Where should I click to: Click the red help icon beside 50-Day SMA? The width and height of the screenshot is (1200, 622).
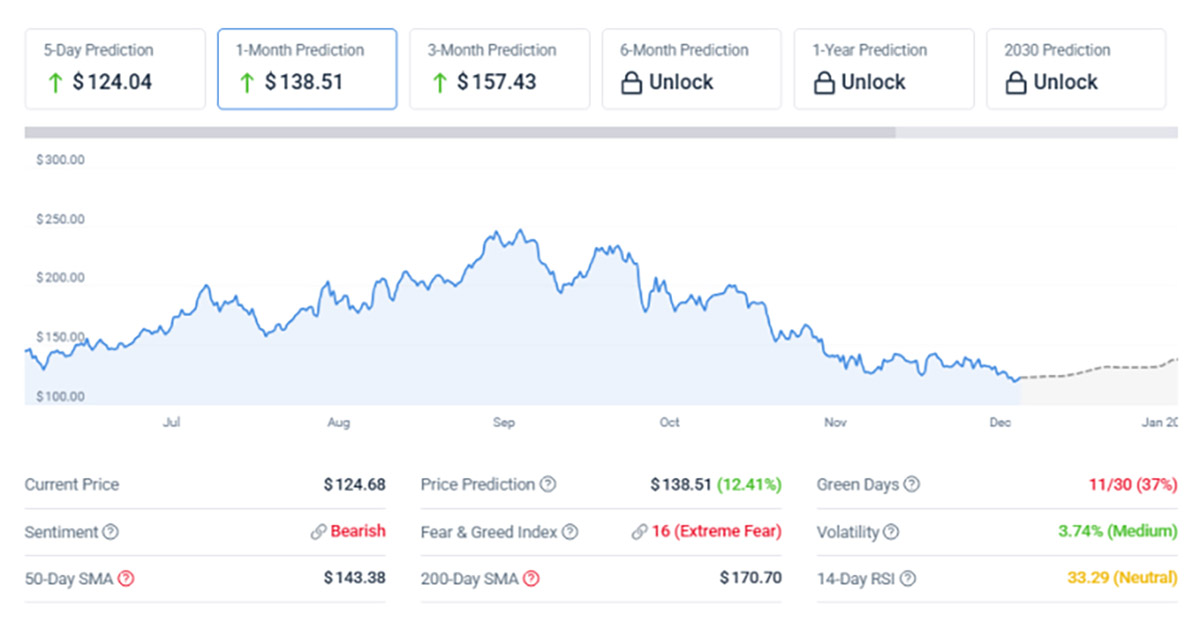(126, 578)
